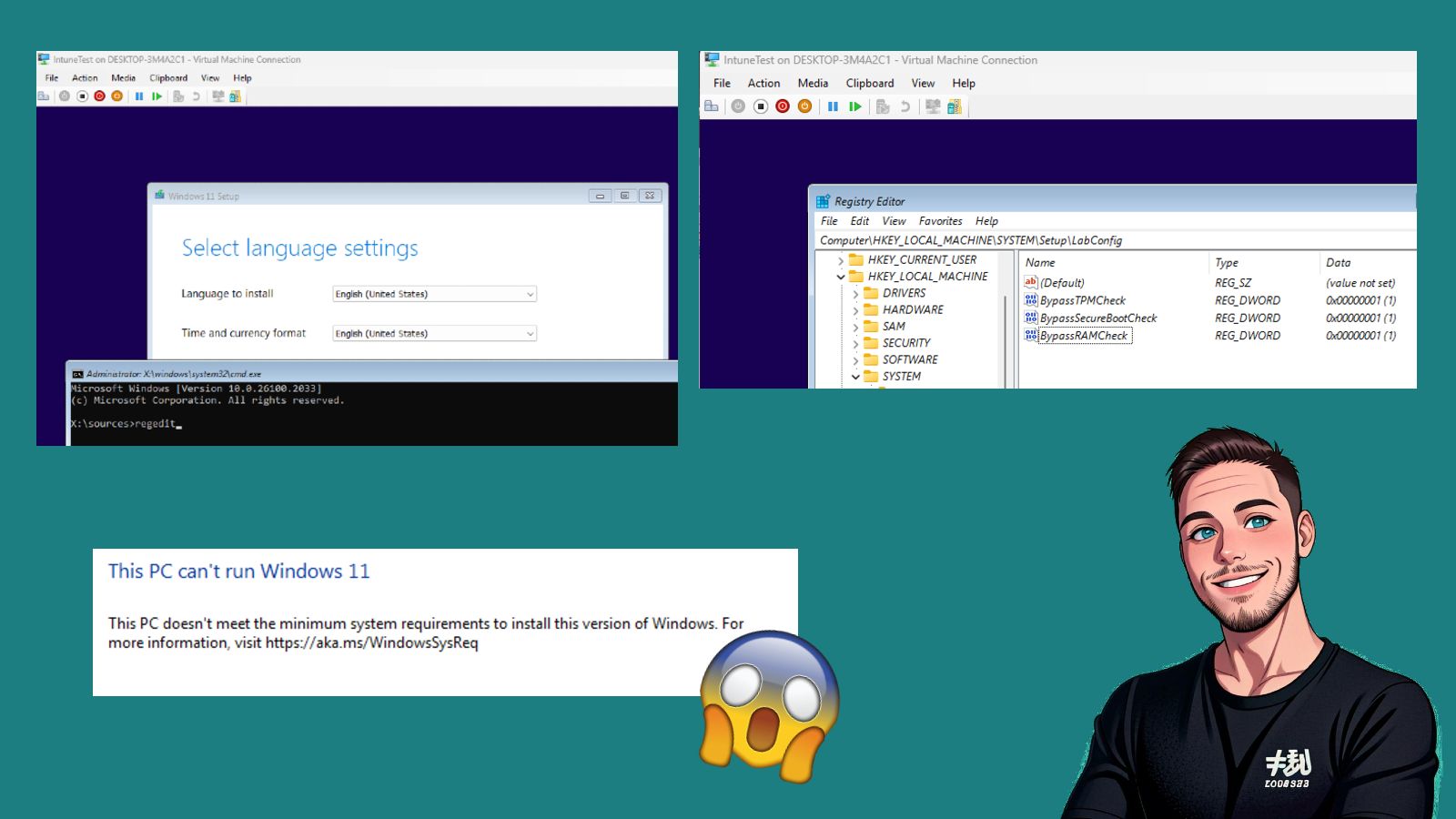
Task: Click greyed Start power icon in Registry Editor VM window
Action: point(738,106)
